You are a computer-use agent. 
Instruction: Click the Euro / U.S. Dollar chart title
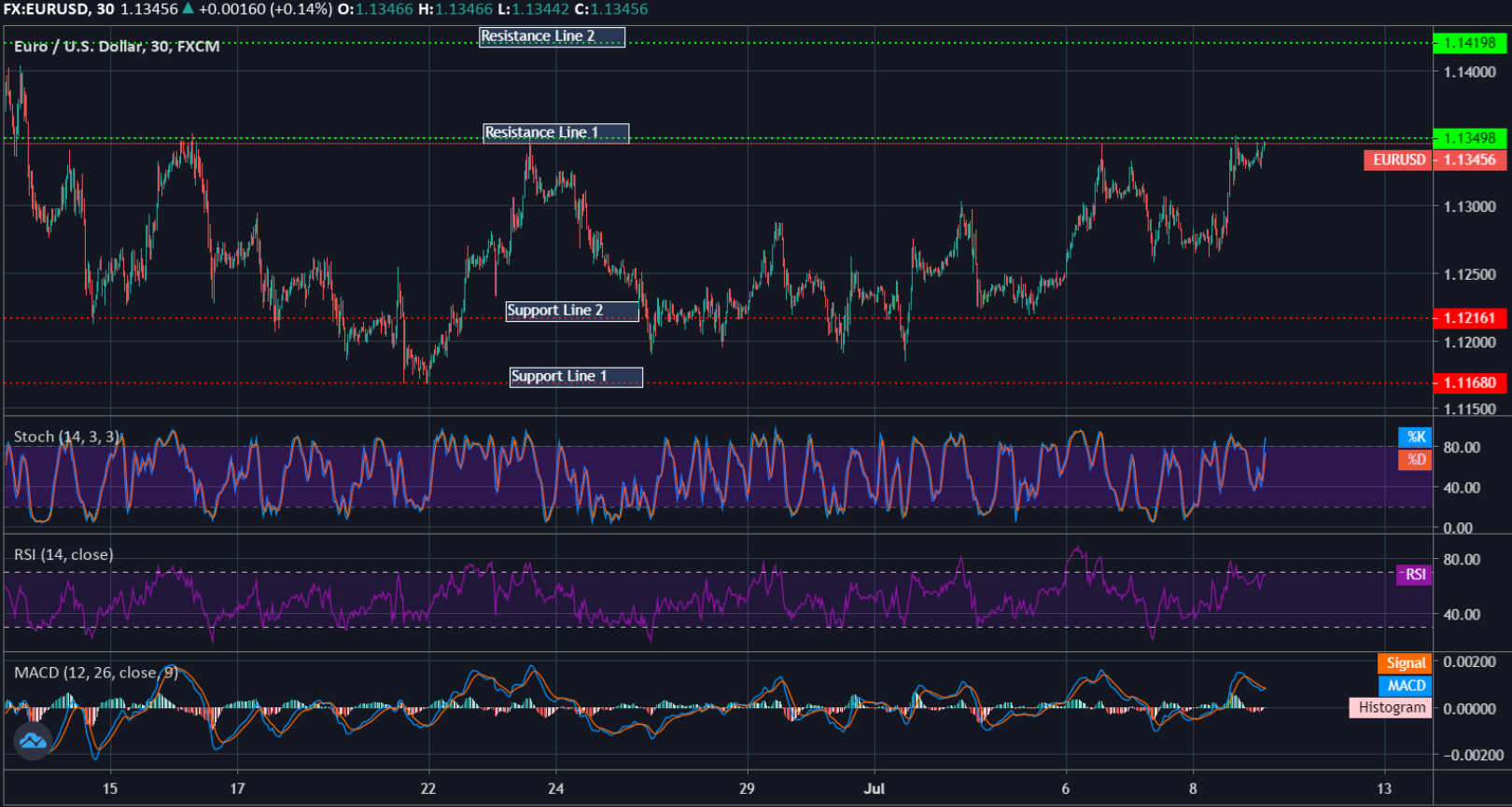(x=117, y=46)
